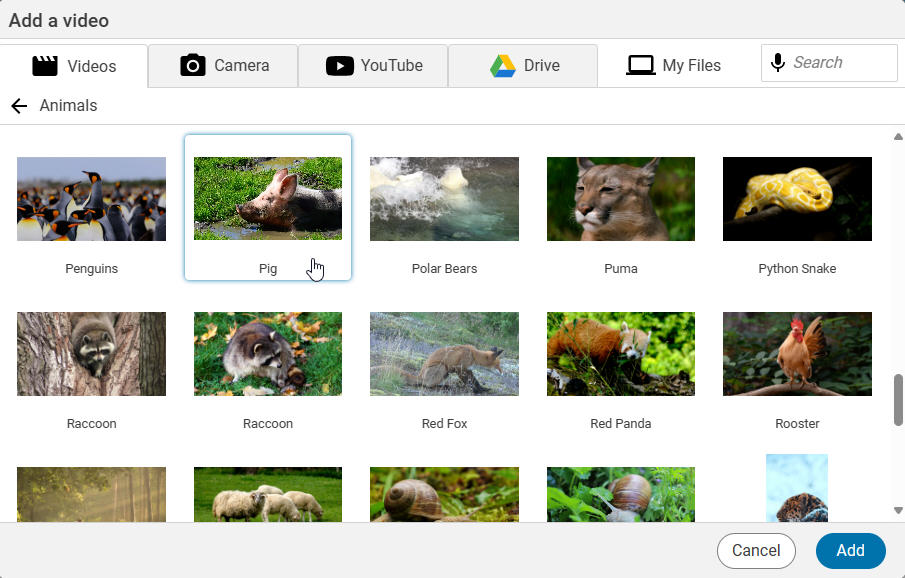This screenshot has height=578, width=905.
Task: Pick the Red Panda video thumbnail
Action: (620, 354)
